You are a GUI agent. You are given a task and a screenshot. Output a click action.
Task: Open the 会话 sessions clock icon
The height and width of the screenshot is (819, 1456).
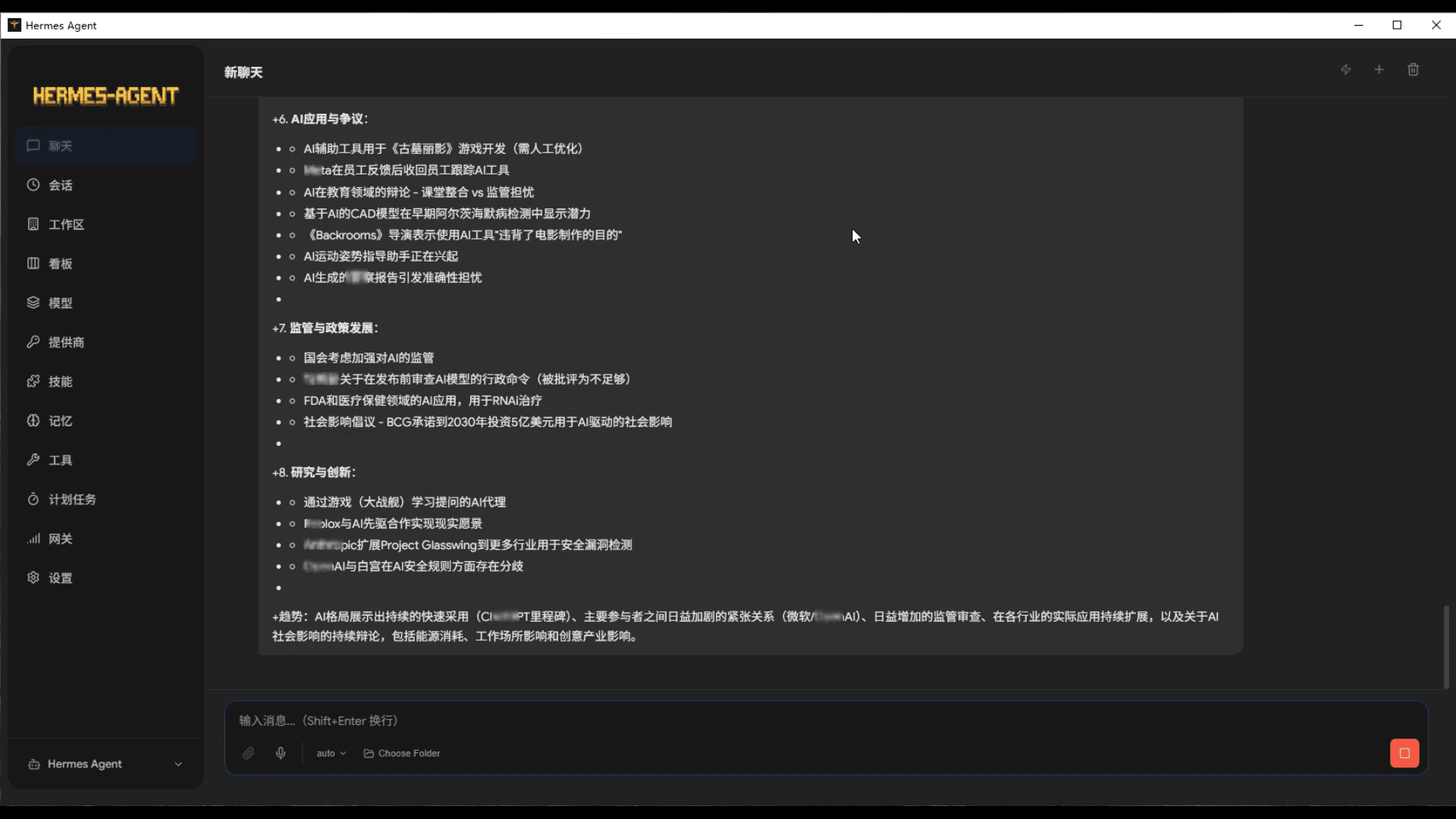33,185
